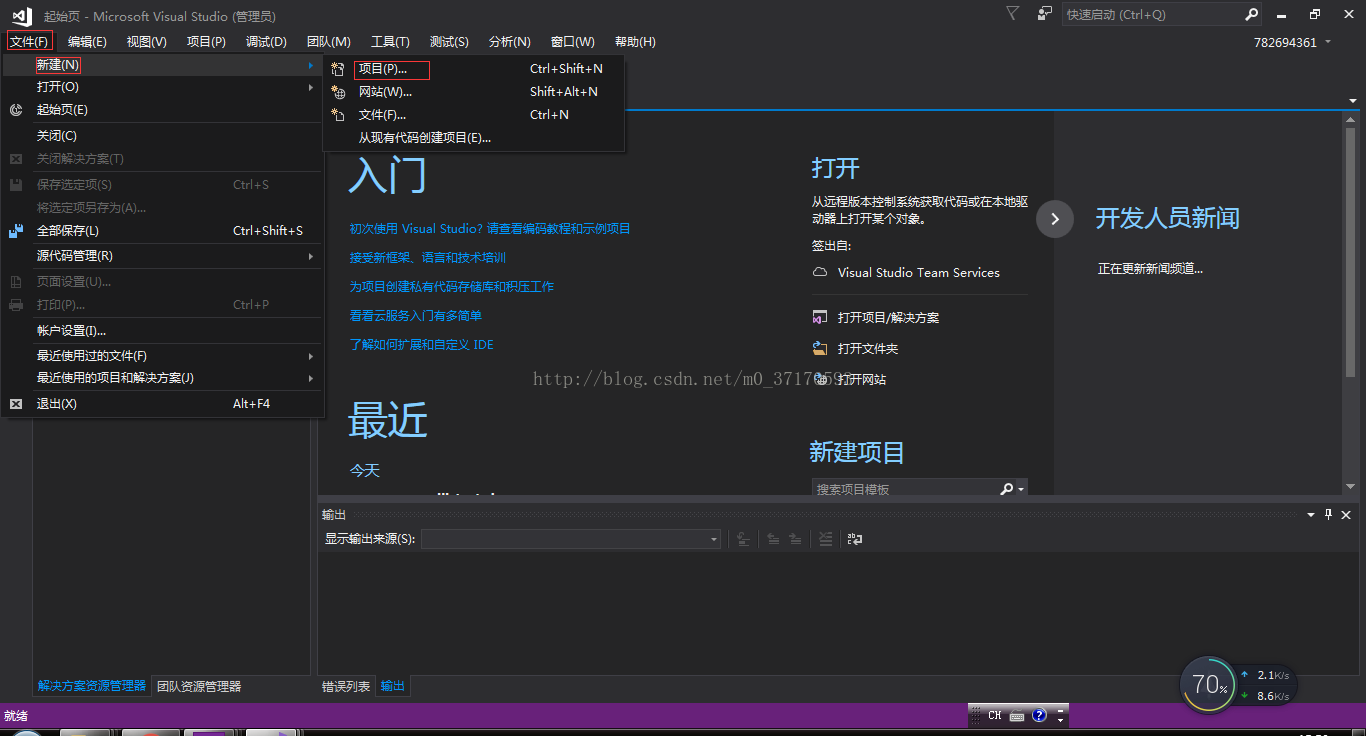Open the 文件(F) menu
The image size is (1366, 736).
(29, 41)
